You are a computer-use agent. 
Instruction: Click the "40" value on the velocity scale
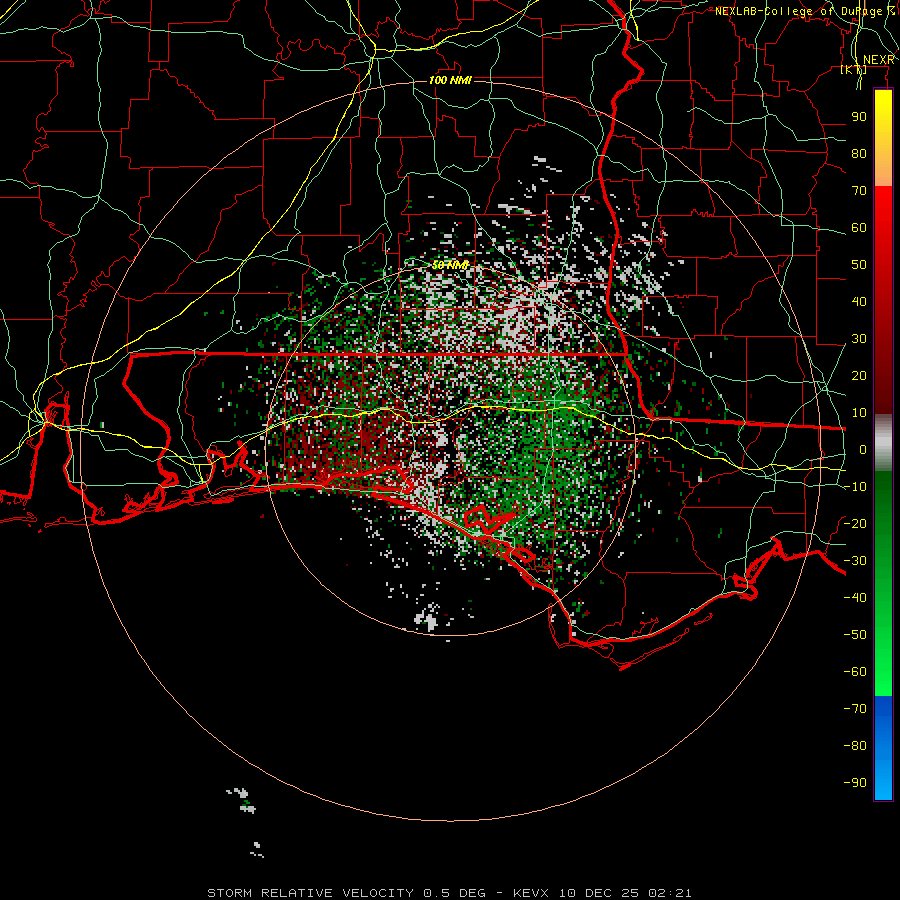(x=859, y=302)
